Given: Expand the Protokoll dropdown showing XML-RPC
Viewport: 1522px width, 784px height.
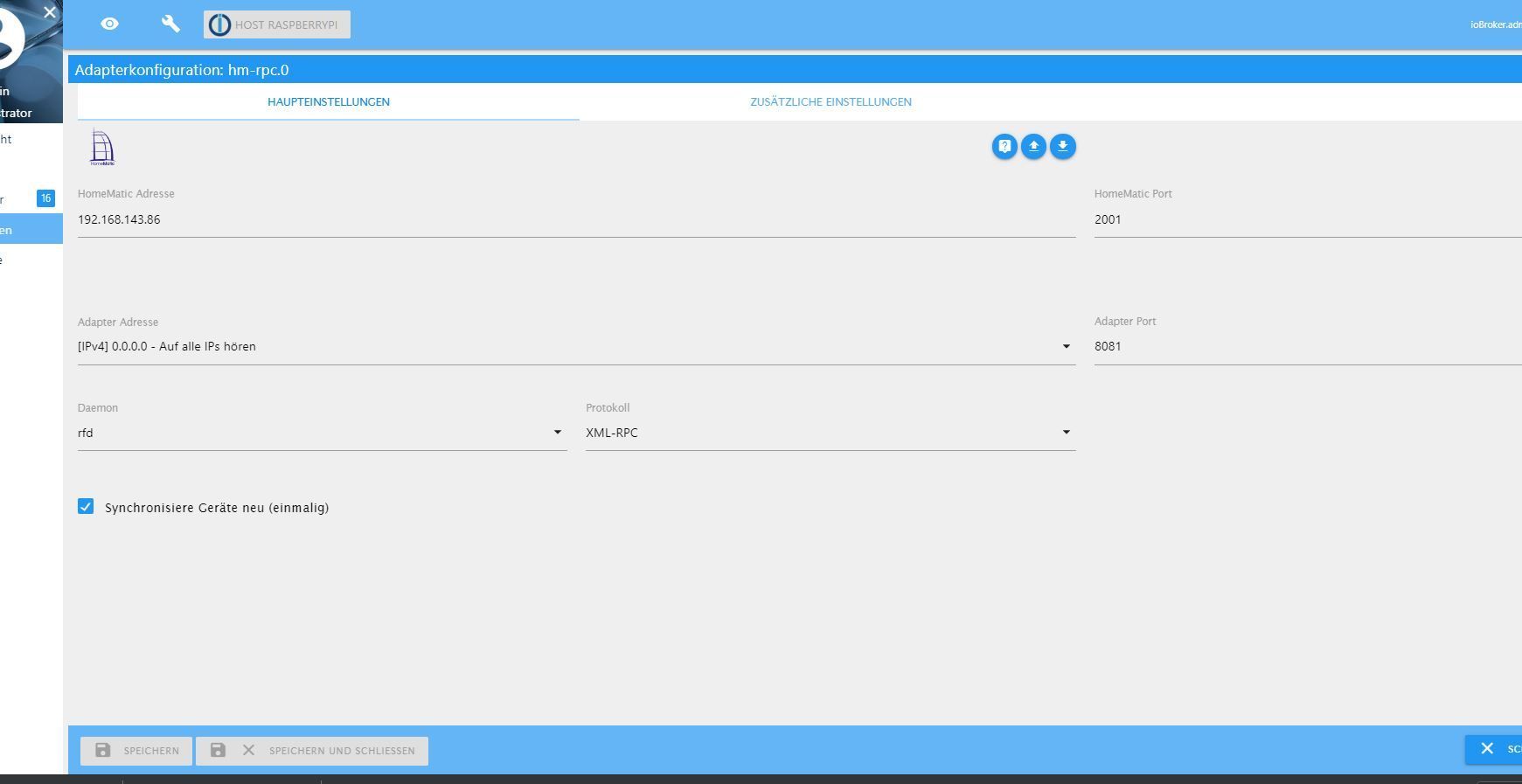Looking at the screenshot, I should (x=830, y=433).
